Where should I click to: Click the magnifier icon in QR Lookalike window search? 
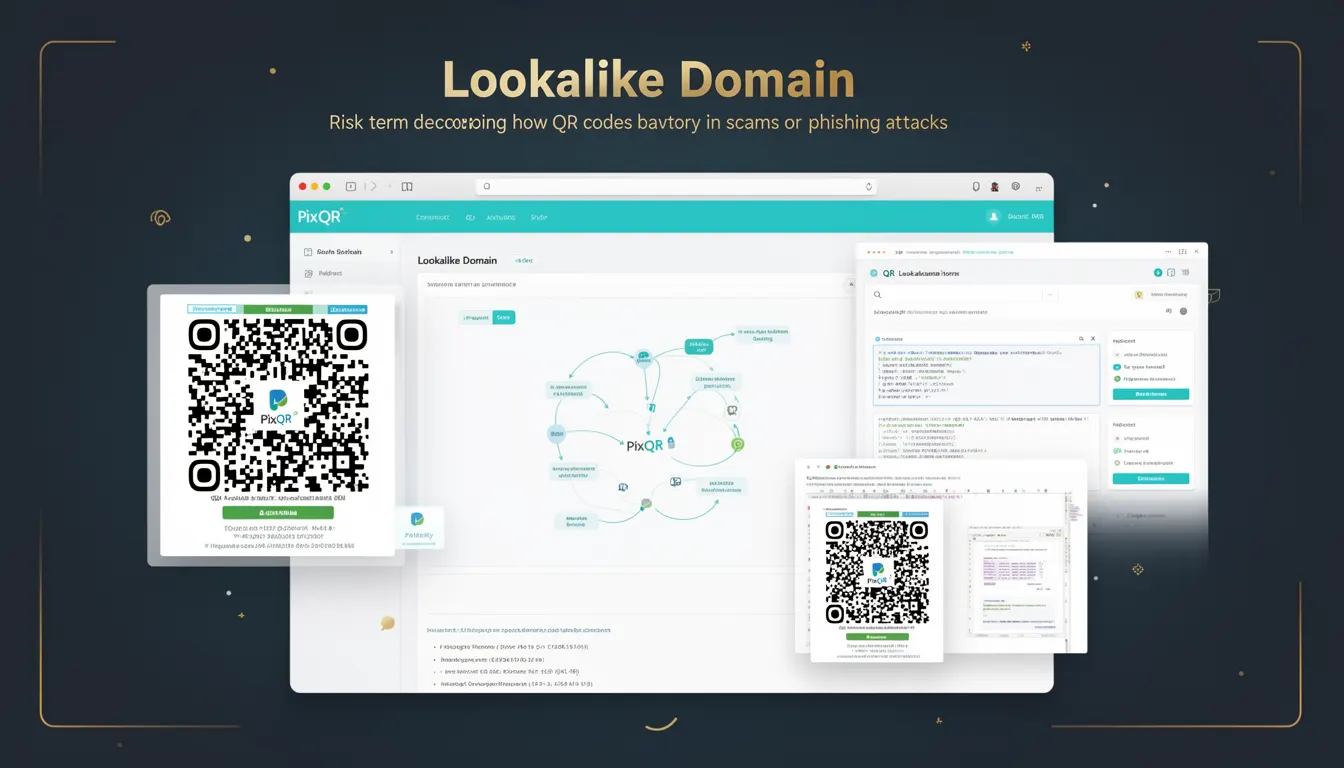tap(878, 295)
